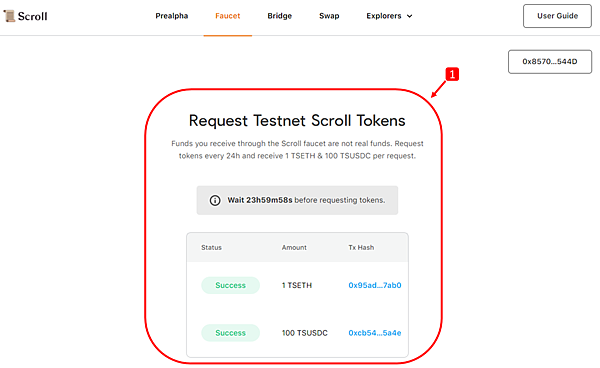Click the info icon beside the wait message
This screenshot has width=600, height=368.
[x=215, y=200]
